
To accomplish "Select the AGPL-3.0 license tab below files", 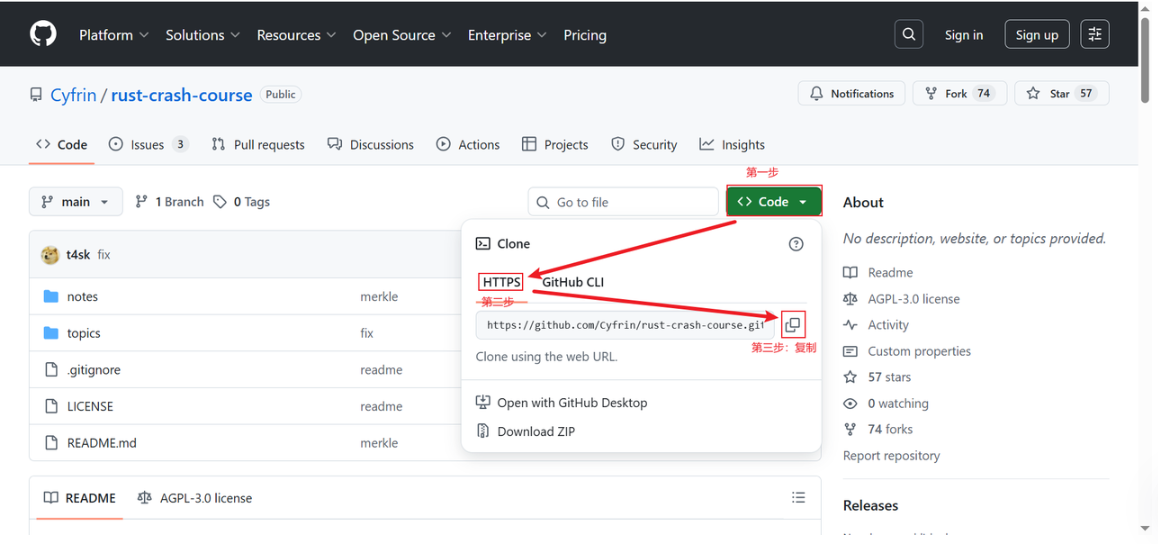I will coord(195,498).
